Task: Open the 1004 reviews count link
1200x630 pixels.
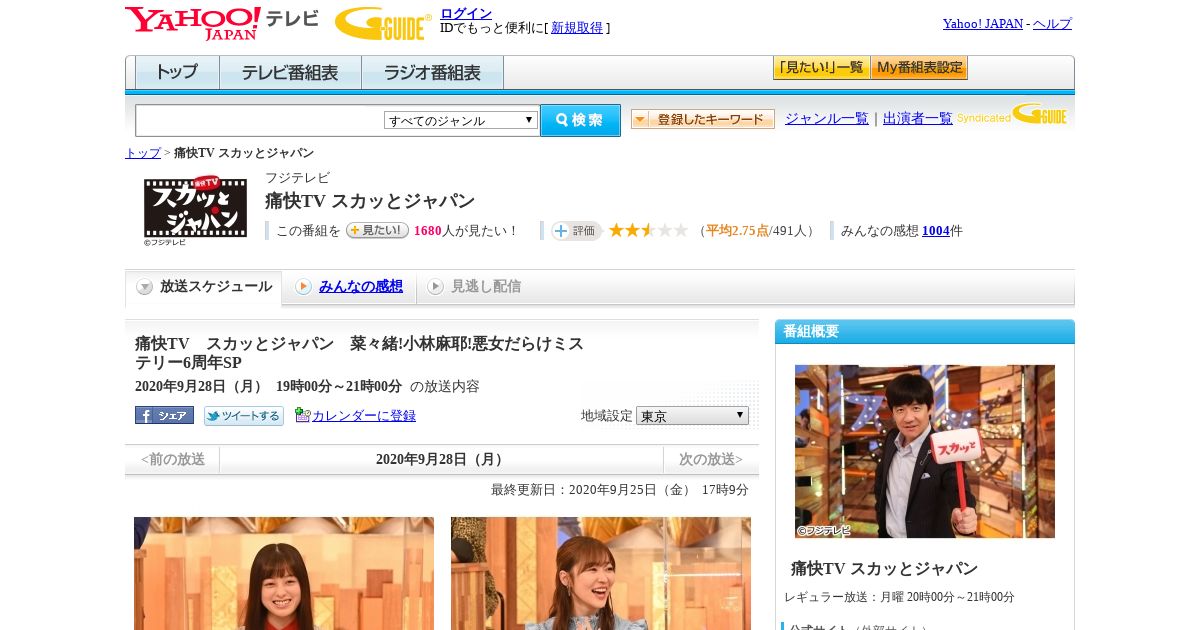Action: [x=936, y=231]
